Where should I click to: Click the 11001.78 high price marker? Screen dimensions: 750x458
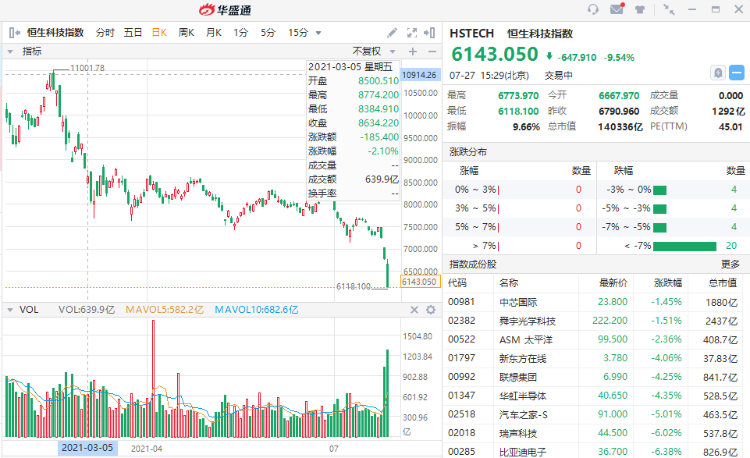87,68
